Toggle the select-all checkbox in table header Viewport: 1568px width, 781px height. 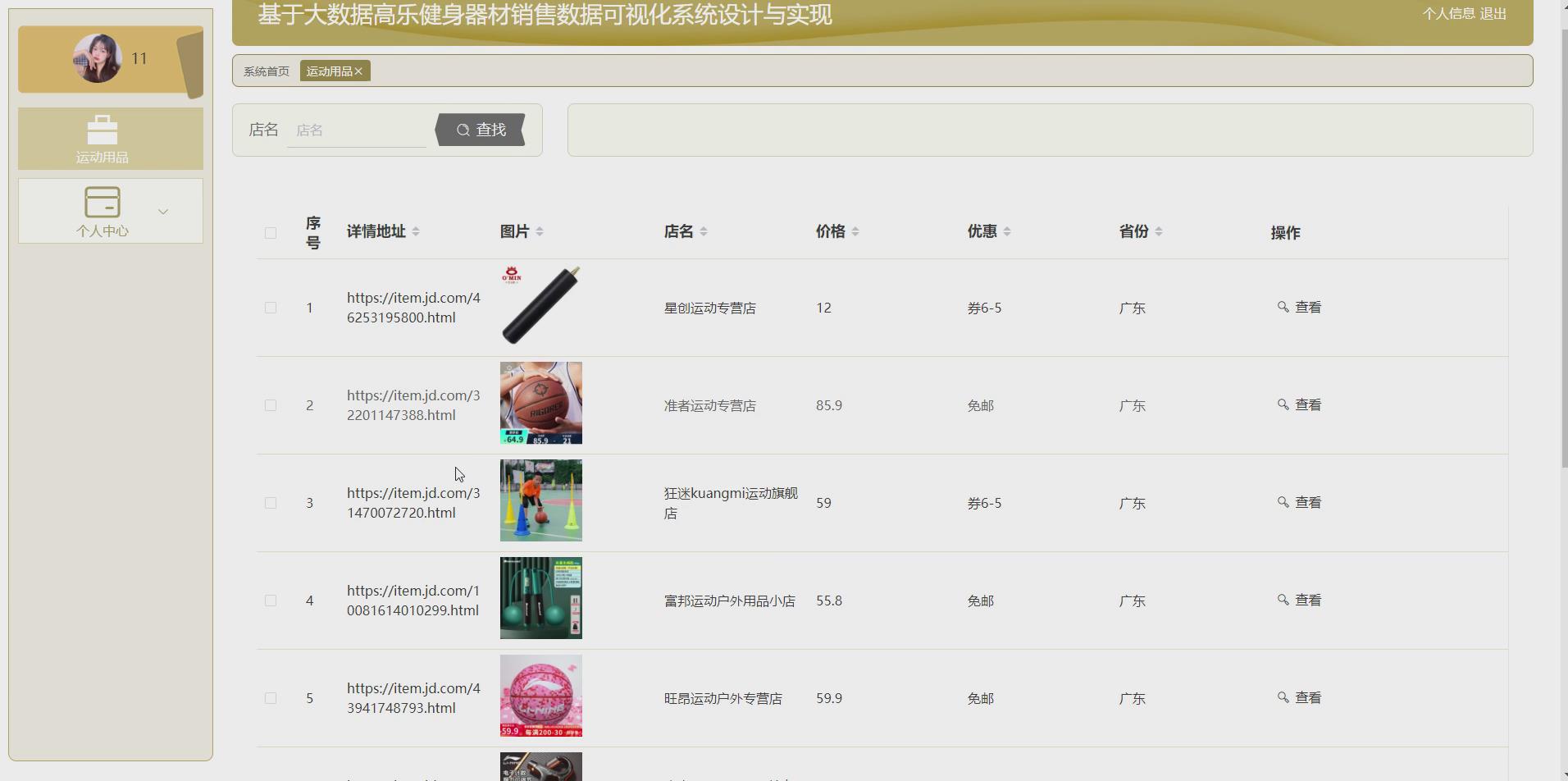(271, 233)
